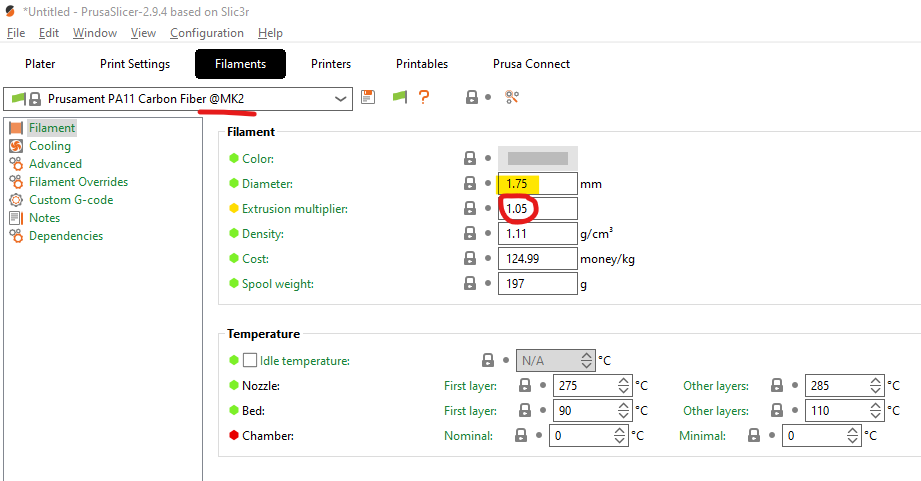Open the filament preset dropdown
The height and width of the screenshot is (481, 921).
pyautogui.click(x=340, y=98)
